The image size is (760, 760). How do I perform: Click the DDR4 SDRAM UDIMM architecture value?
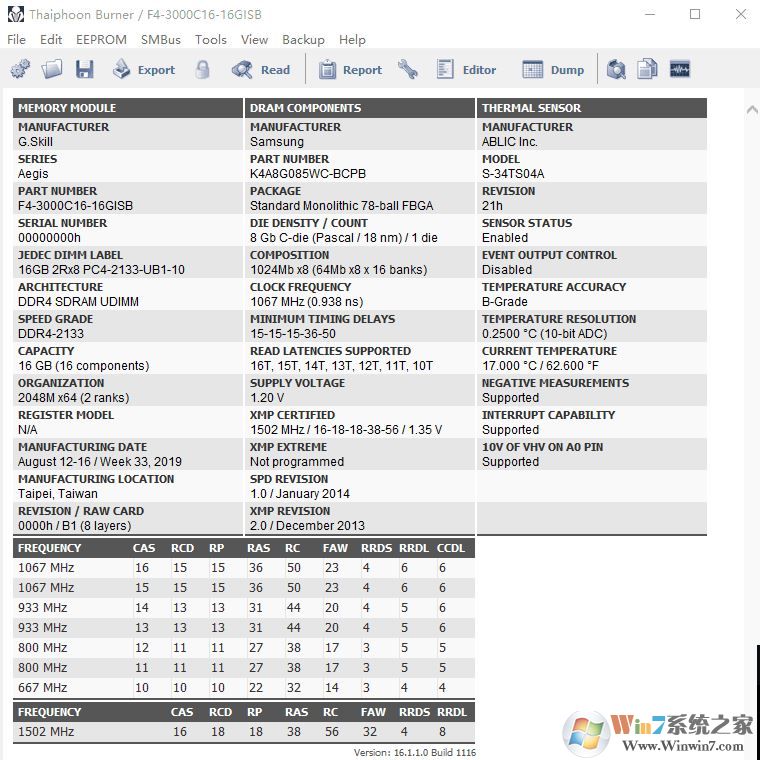click(78, 302)
